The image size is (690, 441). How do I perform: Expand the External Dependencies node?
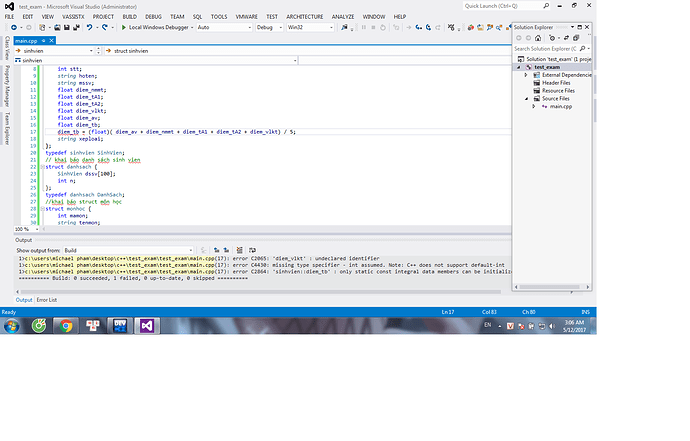tap(525, 75)
